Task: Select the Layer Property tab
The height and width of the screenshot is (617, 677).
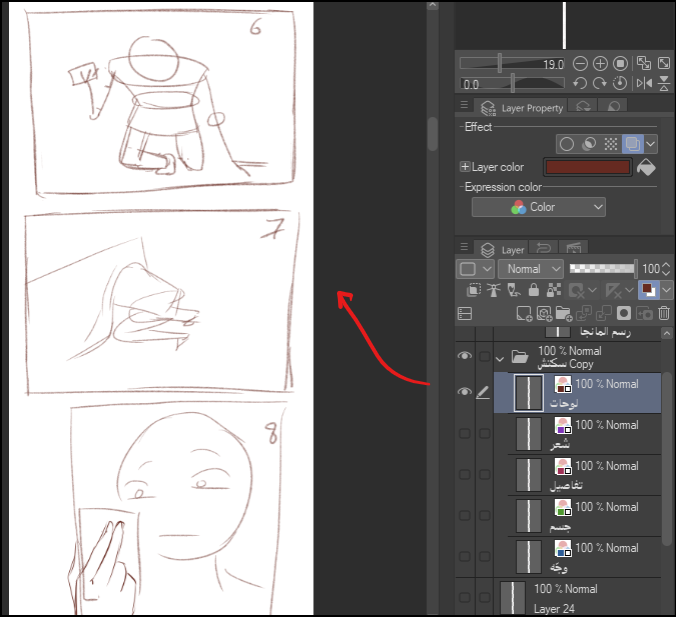Action: (521, 108)
